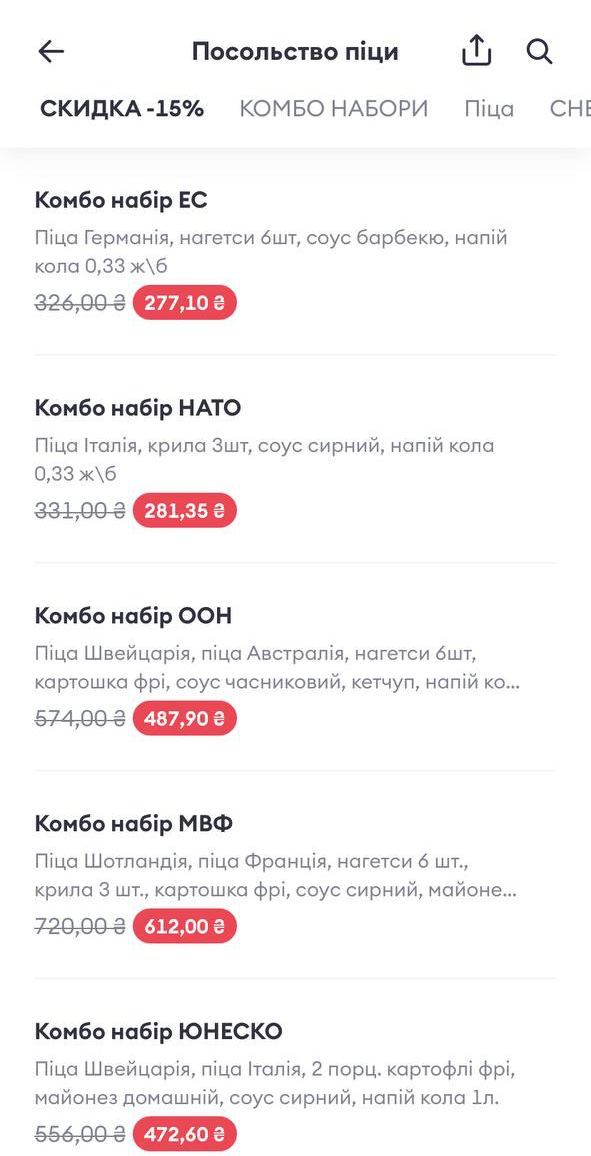Open the Комбо набір ООН item

(x=295, y=667)
